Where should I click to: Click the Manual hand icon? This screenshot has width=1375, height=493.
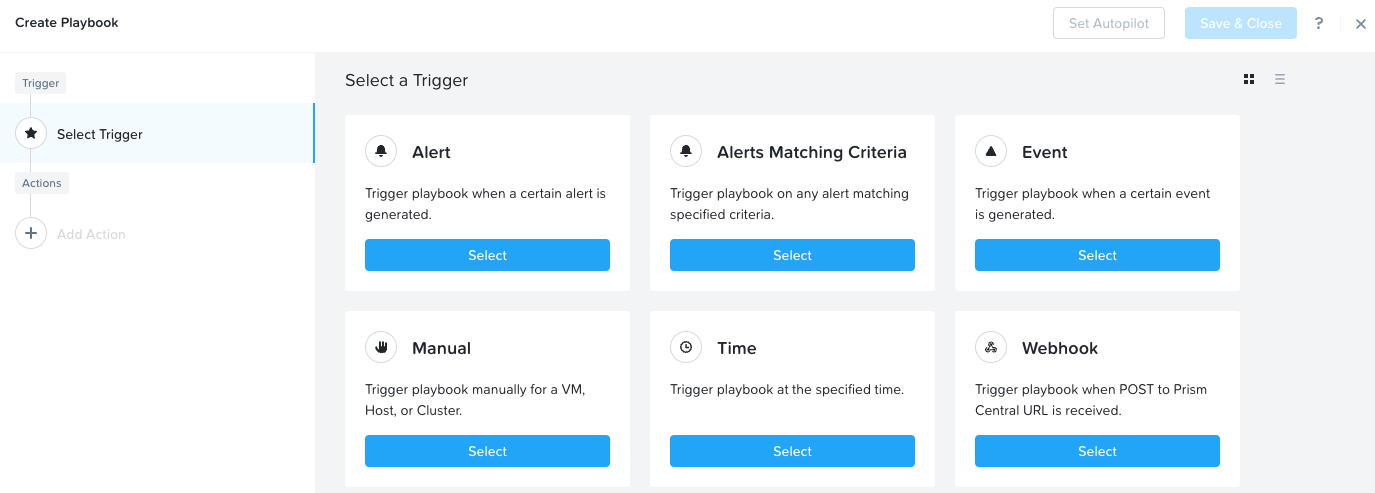coord(381,348)
